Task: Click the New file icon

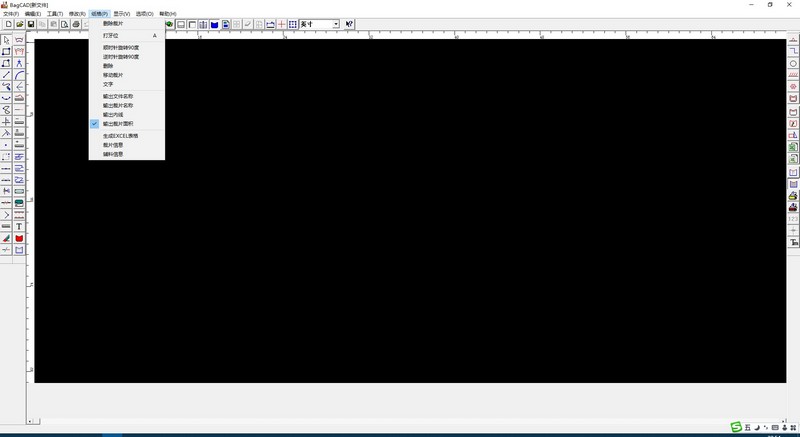Action: tap(8, 24)
